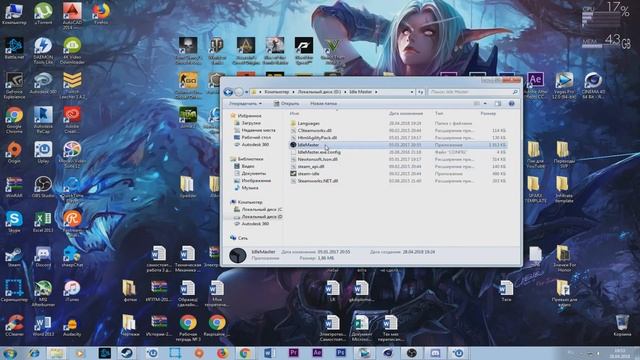Open the CCleaner desktop shortcut
The height and width of the screenshot is (360, 640).
14,325
